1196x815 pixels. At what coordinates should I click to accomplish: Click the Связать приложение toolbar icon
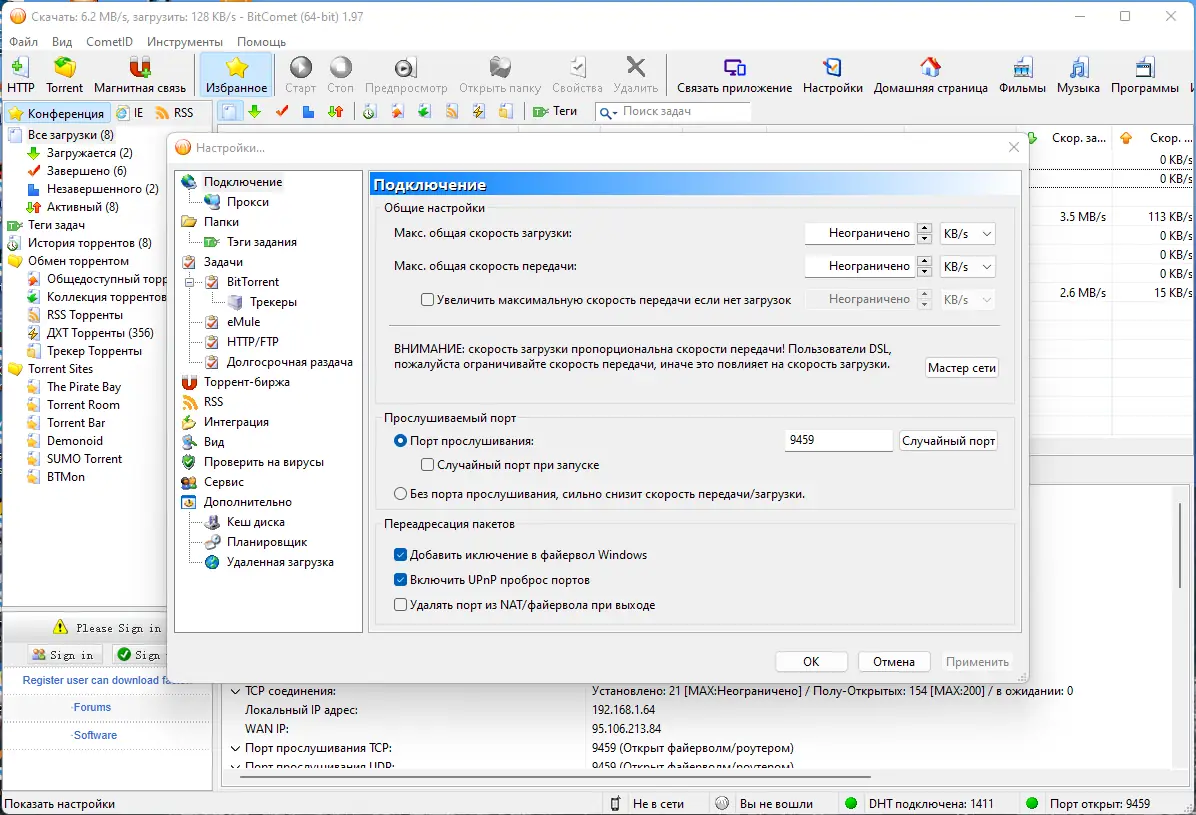[x=735, y=75]
